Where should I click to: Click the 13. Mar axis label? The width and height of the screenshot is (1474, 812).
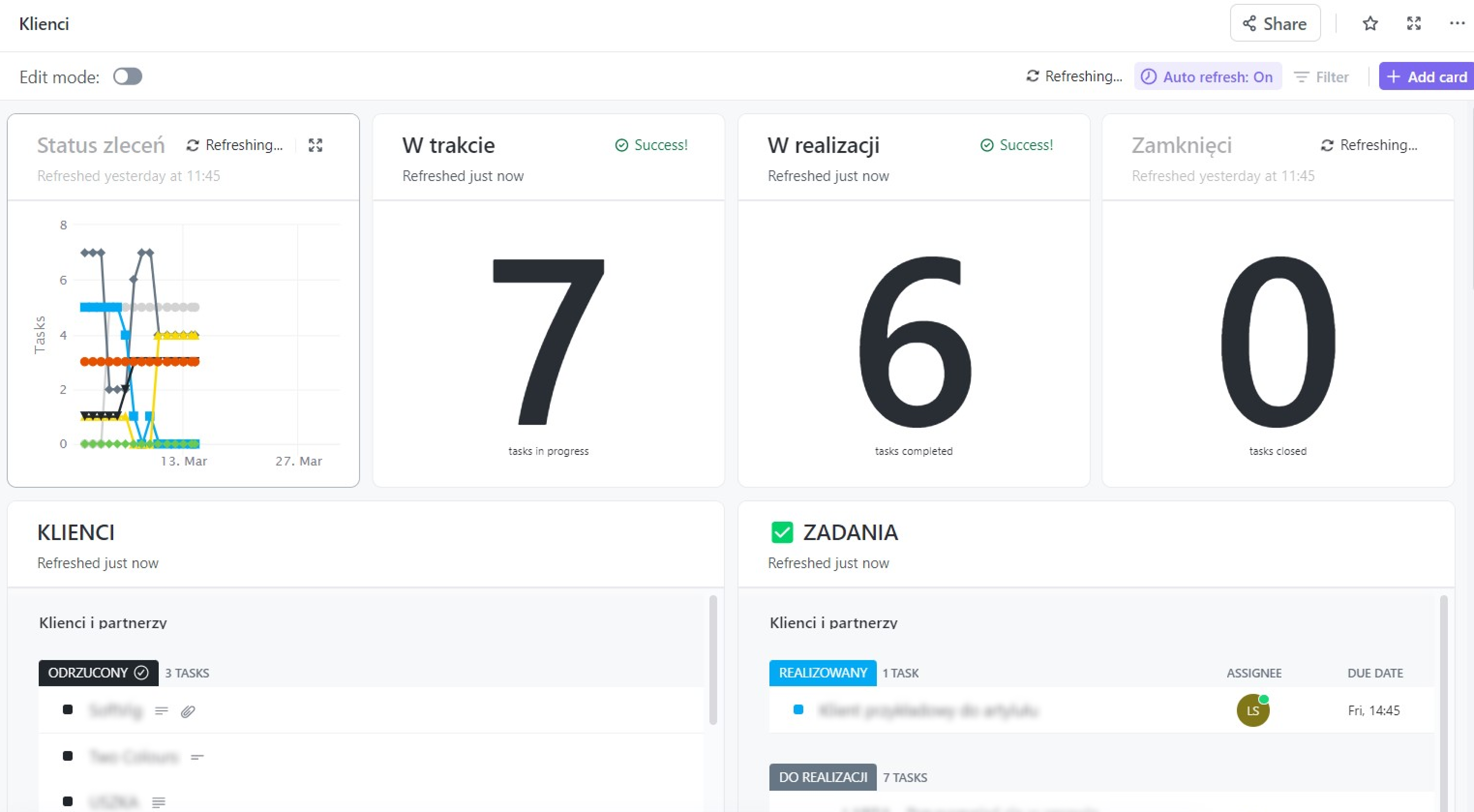[183, 461]
